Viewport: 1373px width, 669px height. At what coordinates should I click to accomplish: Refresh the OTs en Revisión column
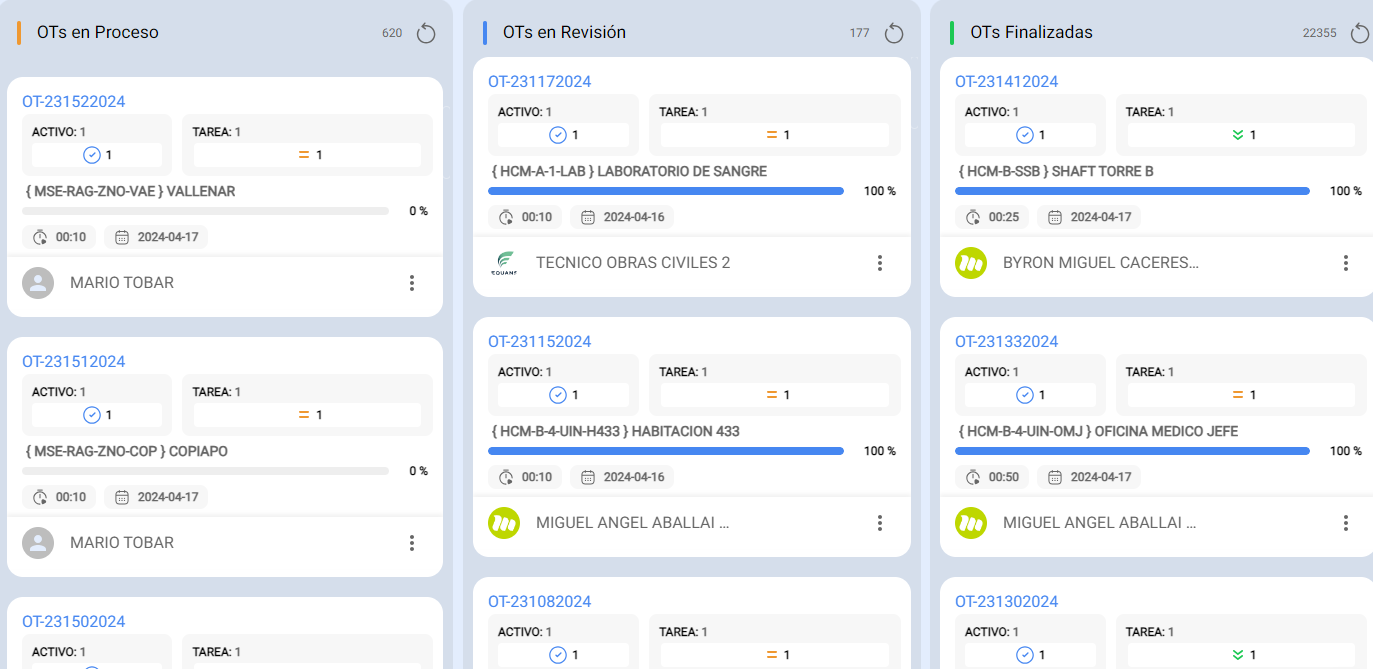pyautogui.click(x=894, y=33)
